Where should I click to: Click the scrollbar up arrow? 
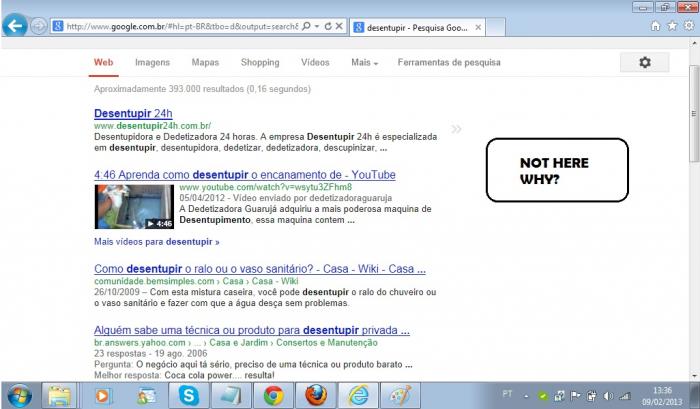point(694,43)
